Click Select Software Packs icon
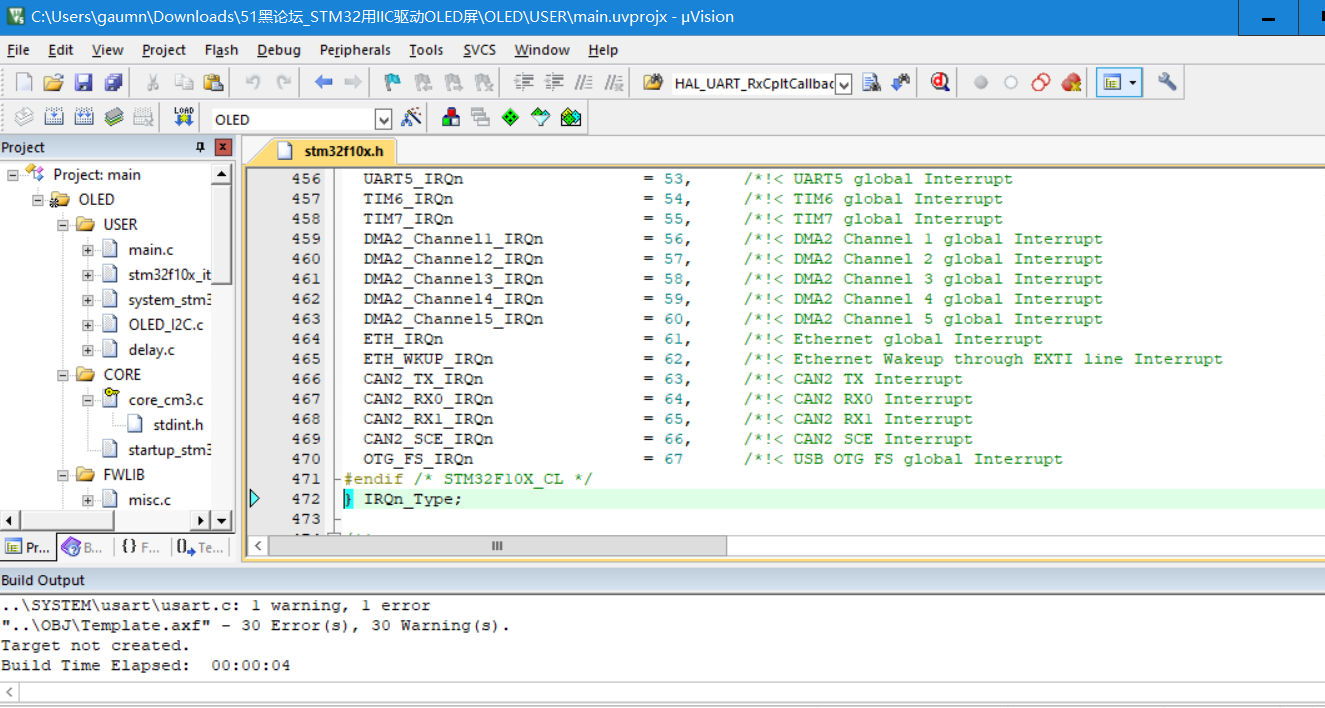 (541, 117)
